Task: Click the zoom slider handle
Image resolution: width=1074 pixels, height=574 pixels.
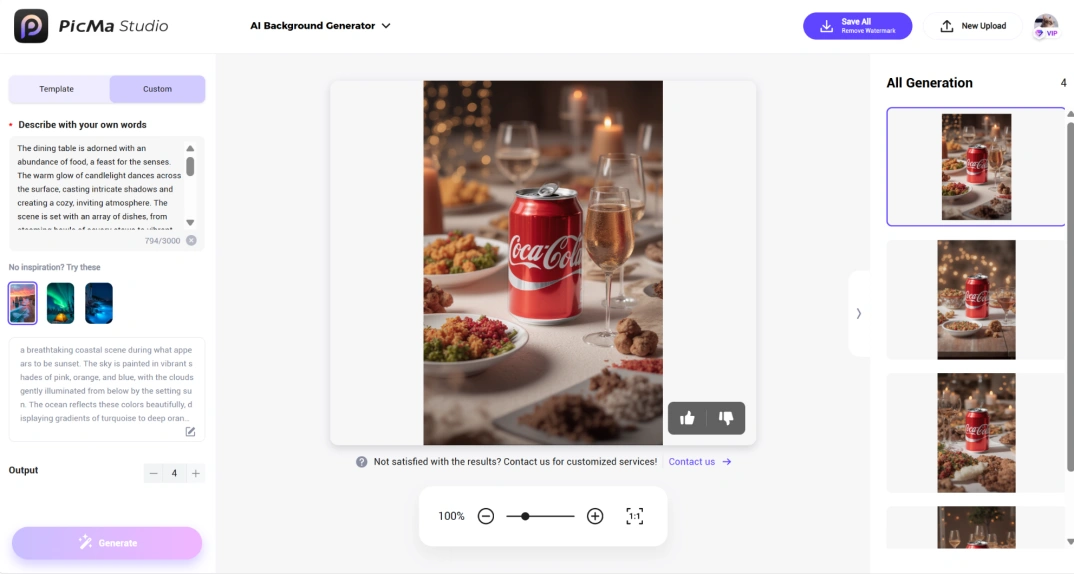Action: click(525, 516)
